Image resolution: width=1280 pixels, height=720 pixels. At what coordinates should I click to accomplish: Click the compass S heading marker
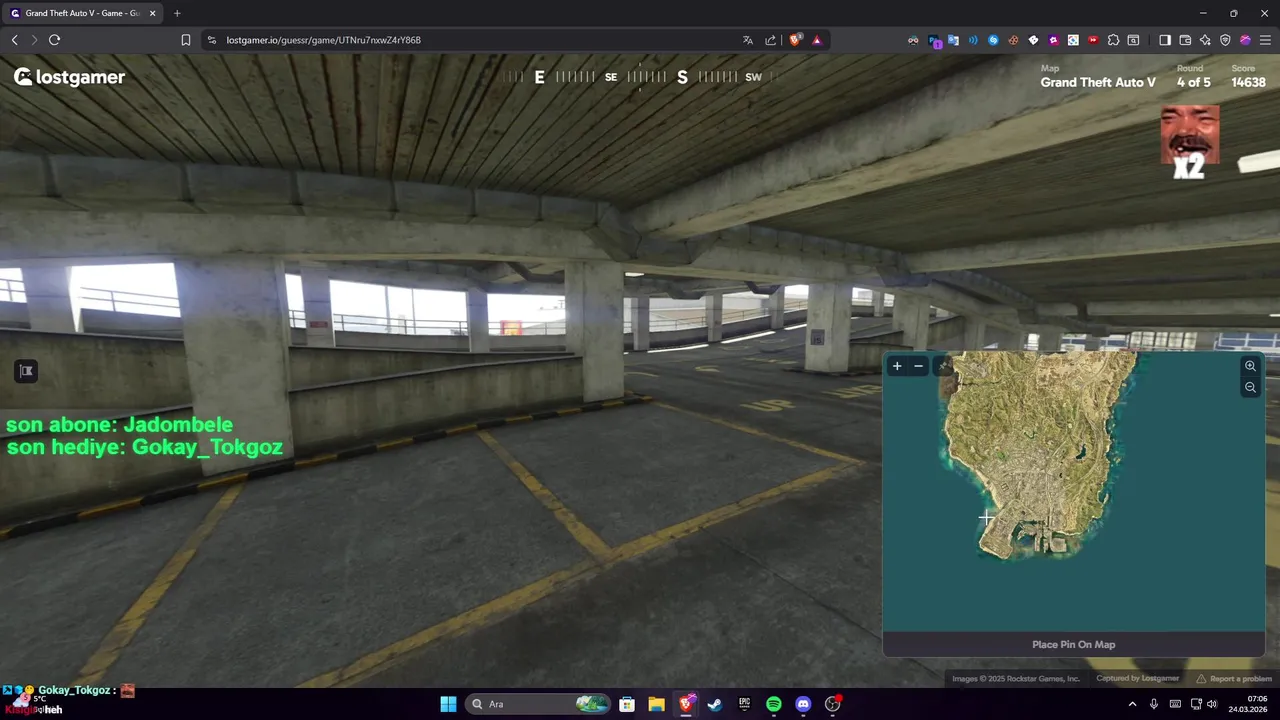[x=682, y=77]
